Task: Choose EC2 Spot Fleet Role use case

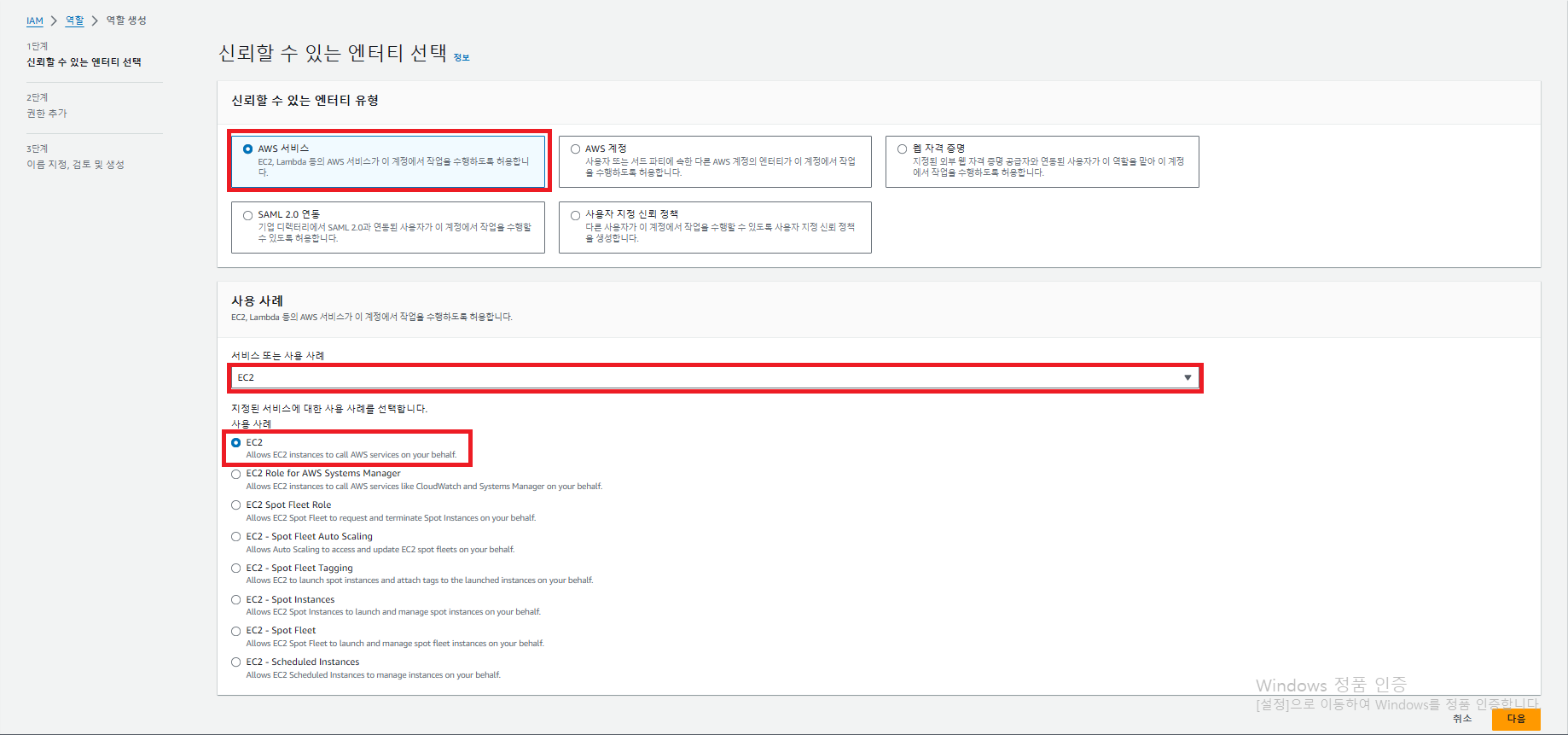Action: (236, 505)
